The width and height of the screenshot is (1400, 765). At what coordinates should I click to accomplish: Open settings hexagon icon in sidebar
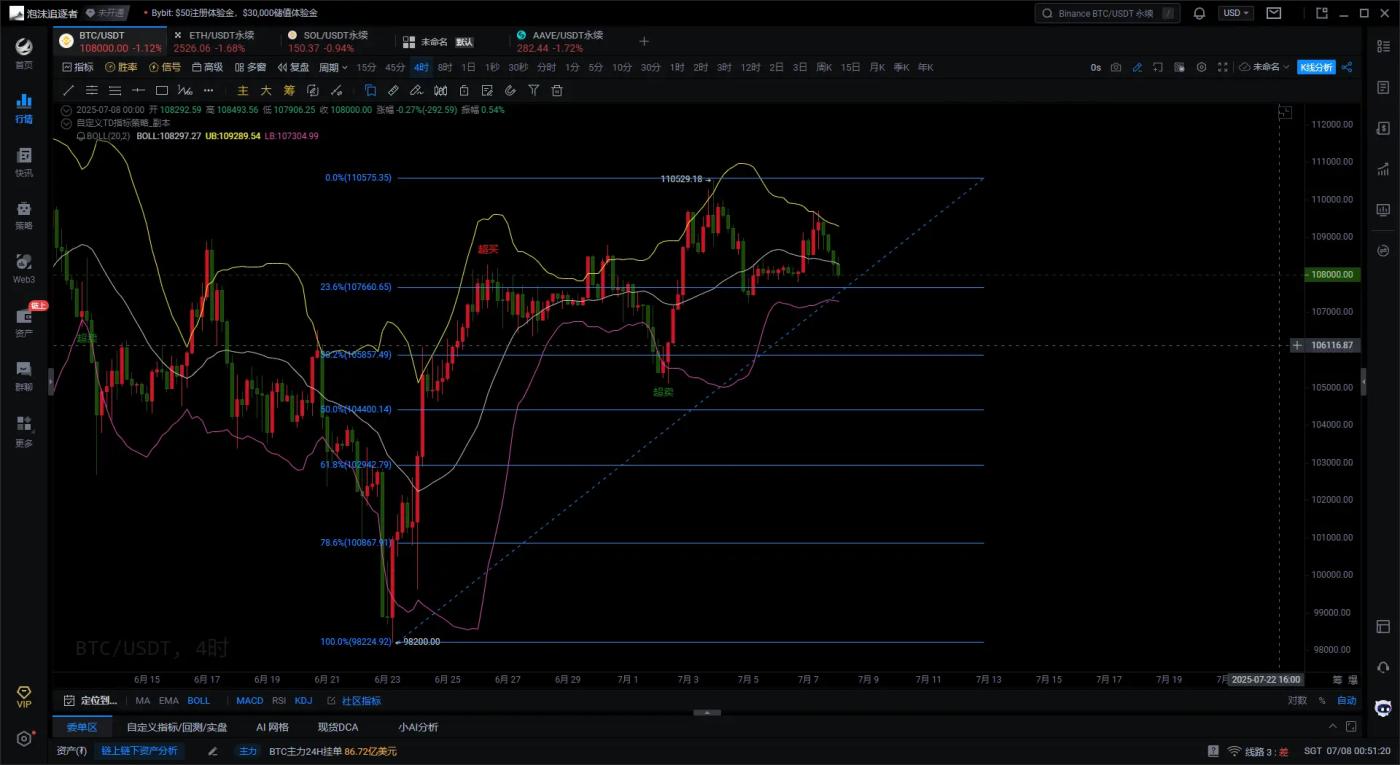click(x=24, y=739)
